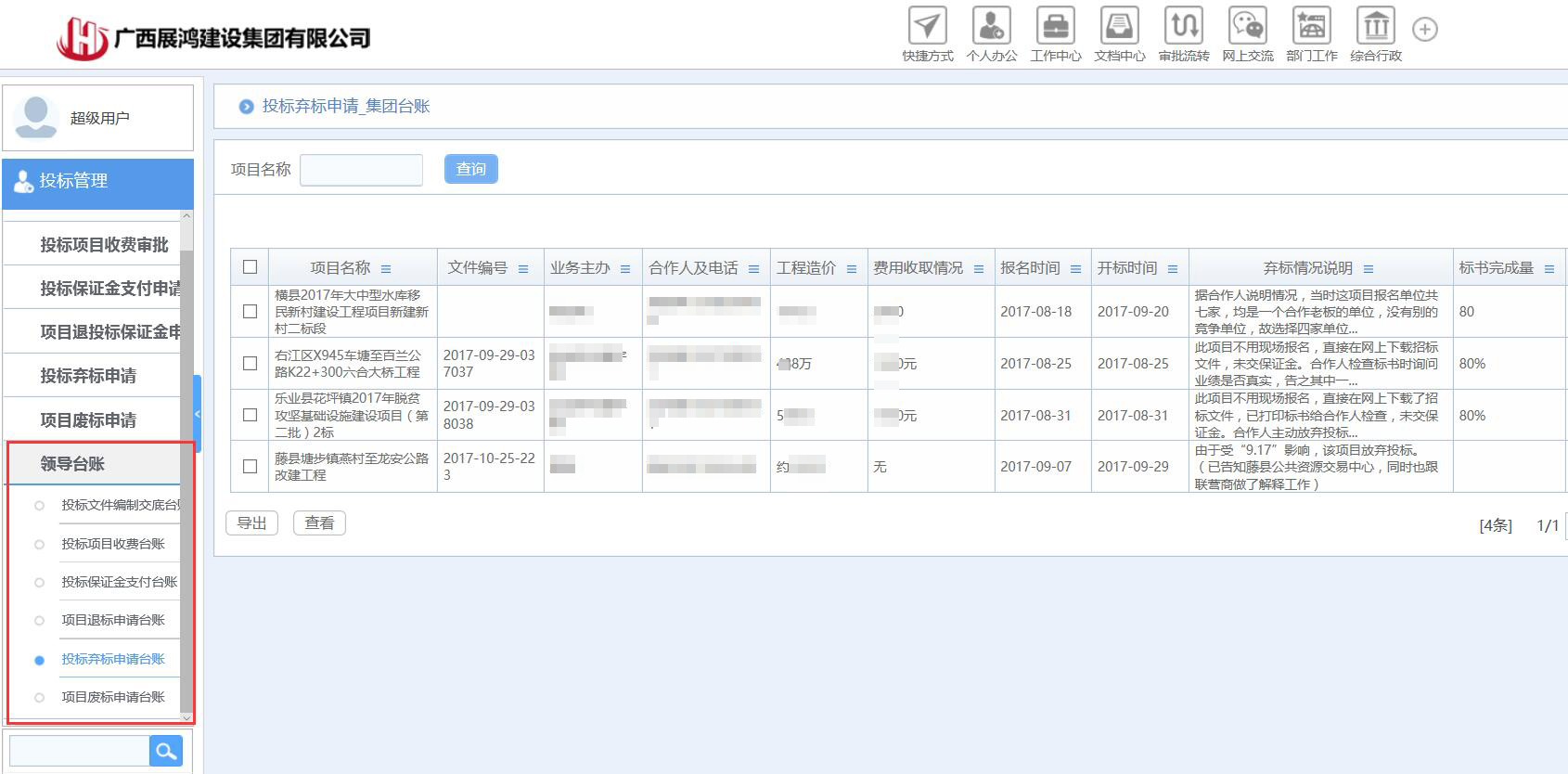
Task: Click the 项目名称 search input field
Action: (361, 170)
